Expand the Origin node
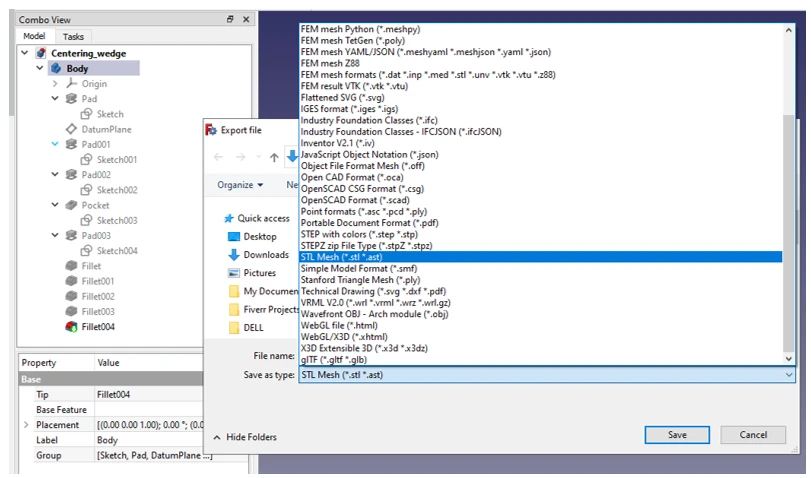 [x=55, y=83]
